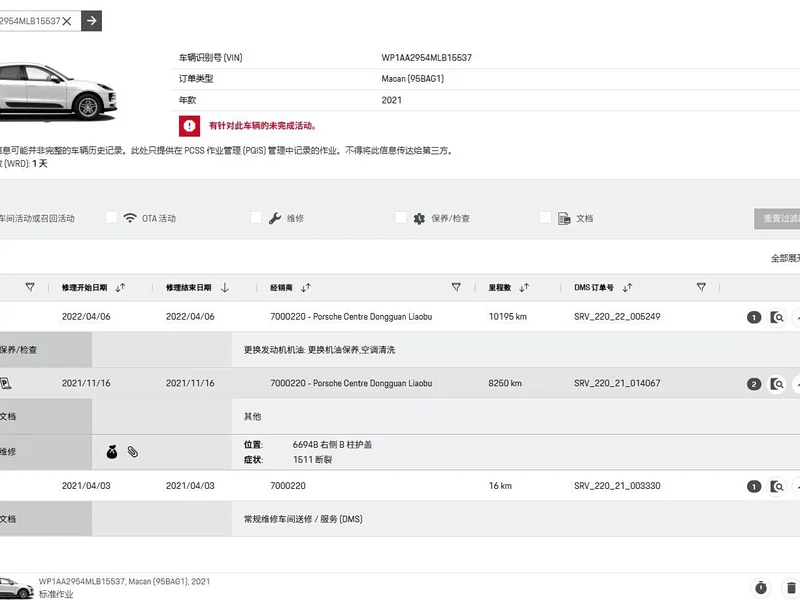The image size is (800, 600).
Task: Open the 经销商 column filter funnel
Action: click(456, 287)
